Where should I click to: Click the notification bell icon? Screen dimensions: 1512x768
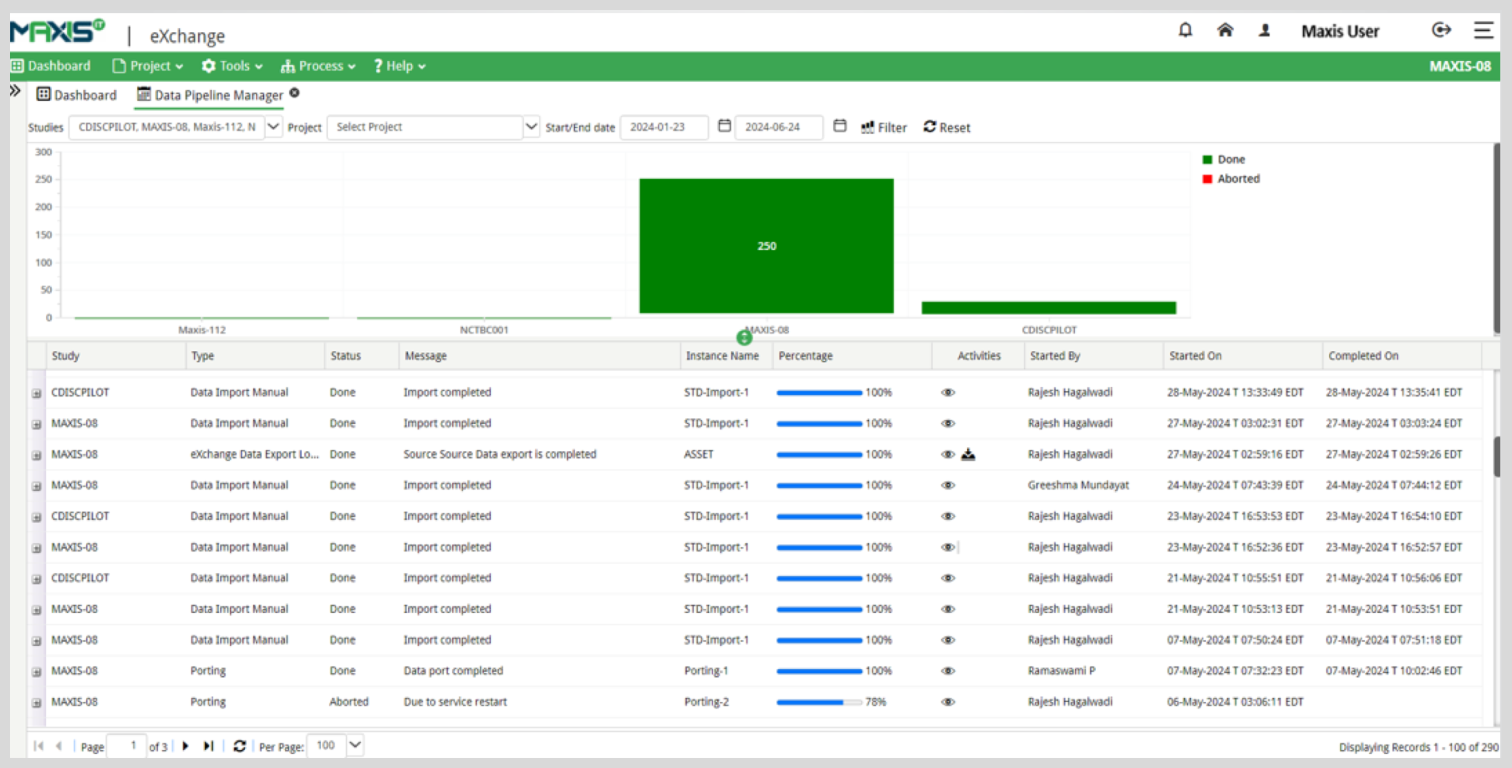point(1185,30)
